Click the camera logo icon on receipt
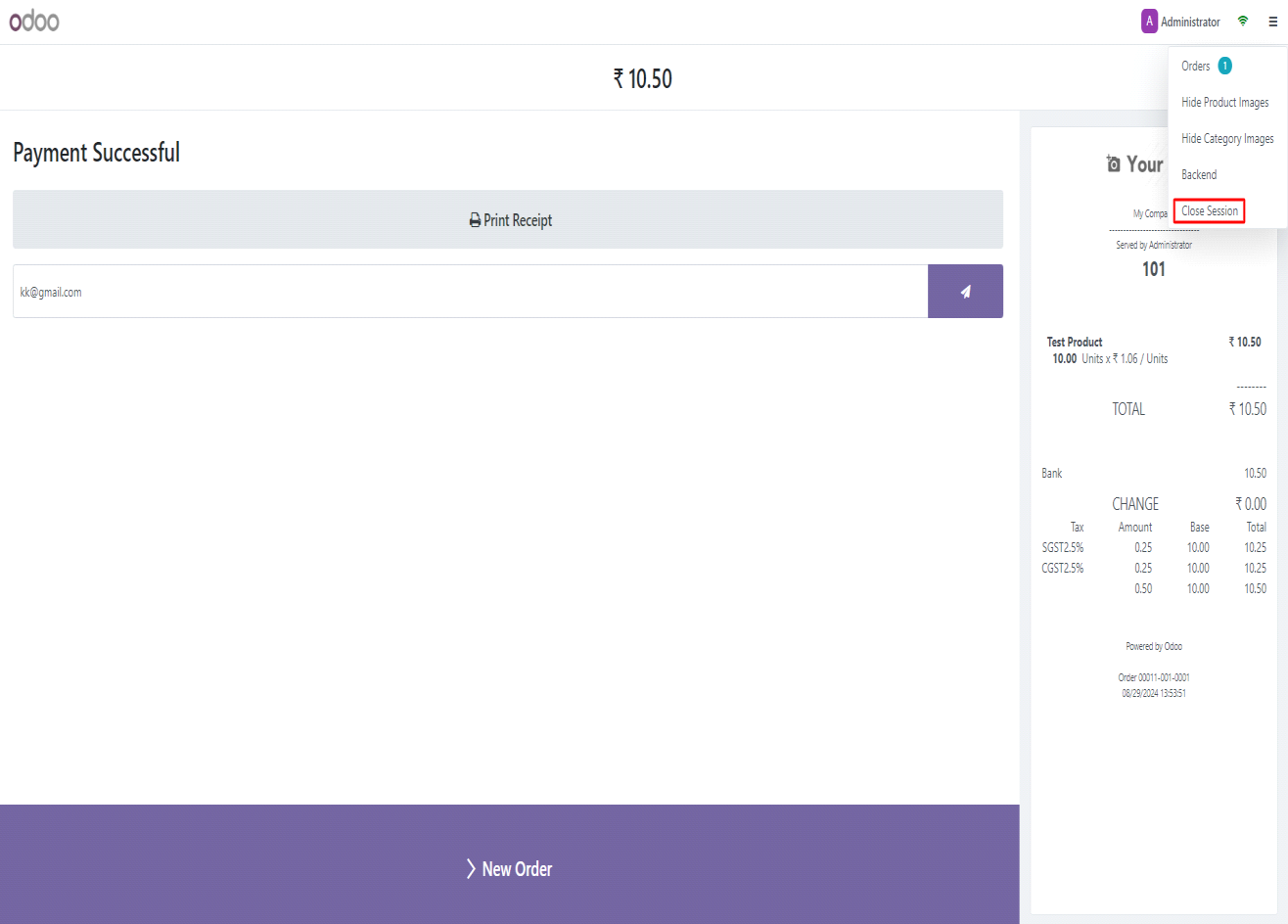The width and height of the screenshot is (1288, 924). 1113,164
